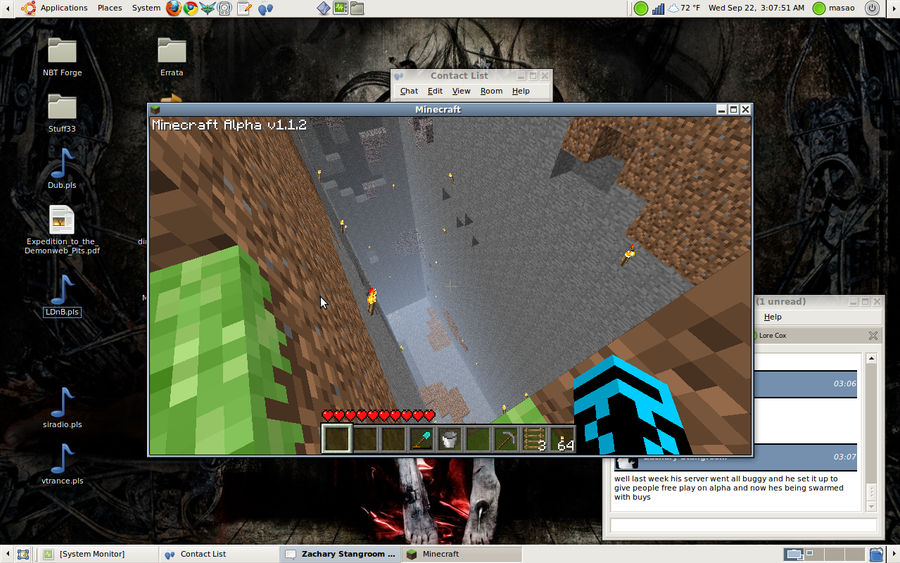Open the Places menu
This screenshot has height=563, width=900.
(x=110, y=8)
